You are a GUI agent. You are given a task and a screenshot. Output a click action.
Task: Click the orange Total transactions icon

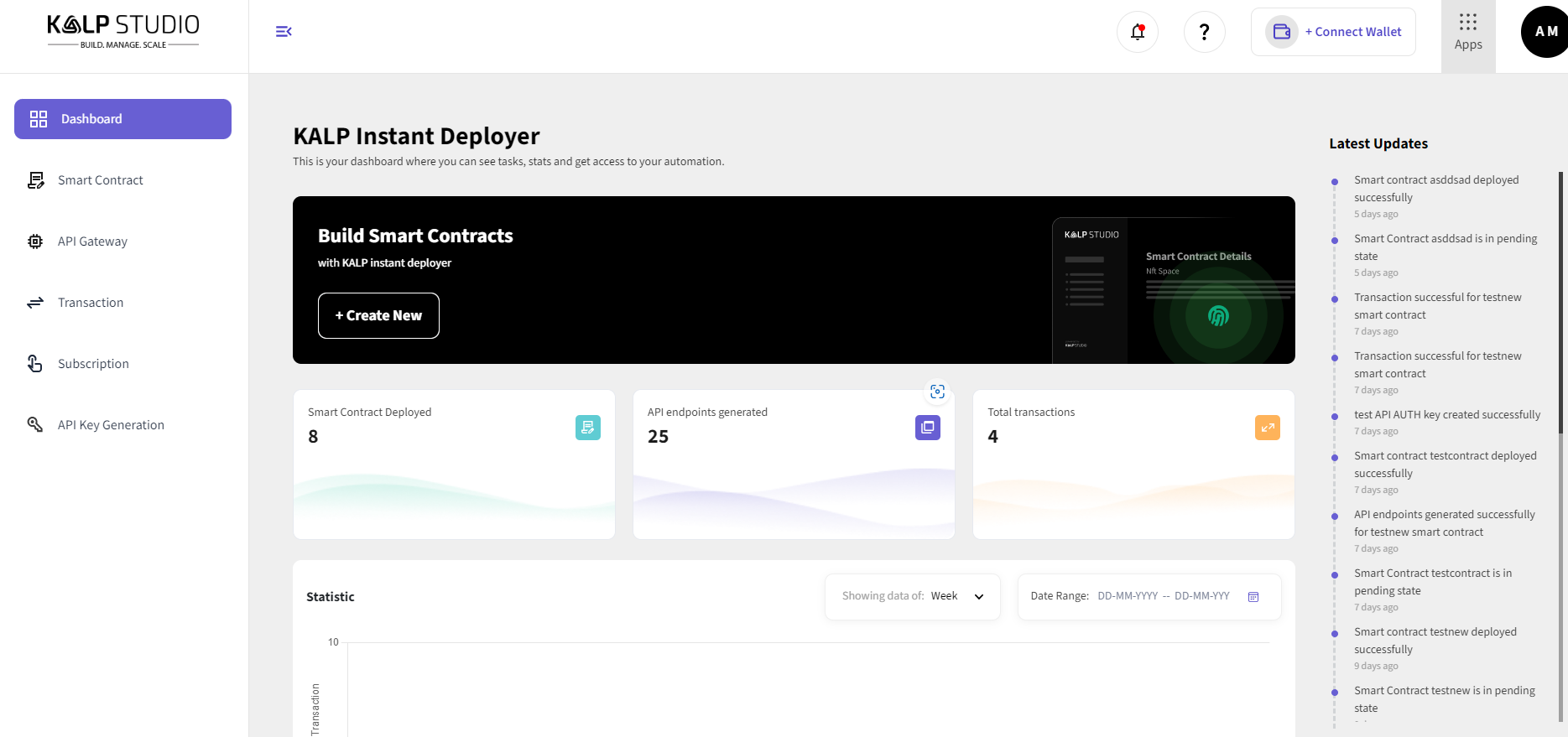1267,428
